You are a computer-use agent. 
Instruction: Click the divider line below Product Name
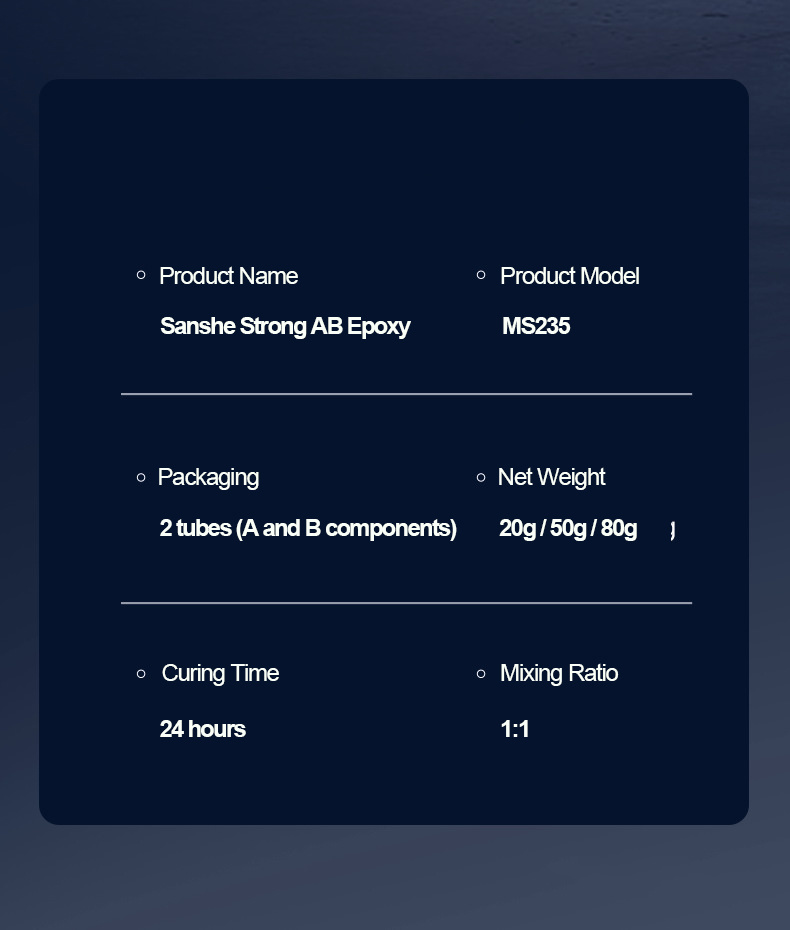point(406,394)
